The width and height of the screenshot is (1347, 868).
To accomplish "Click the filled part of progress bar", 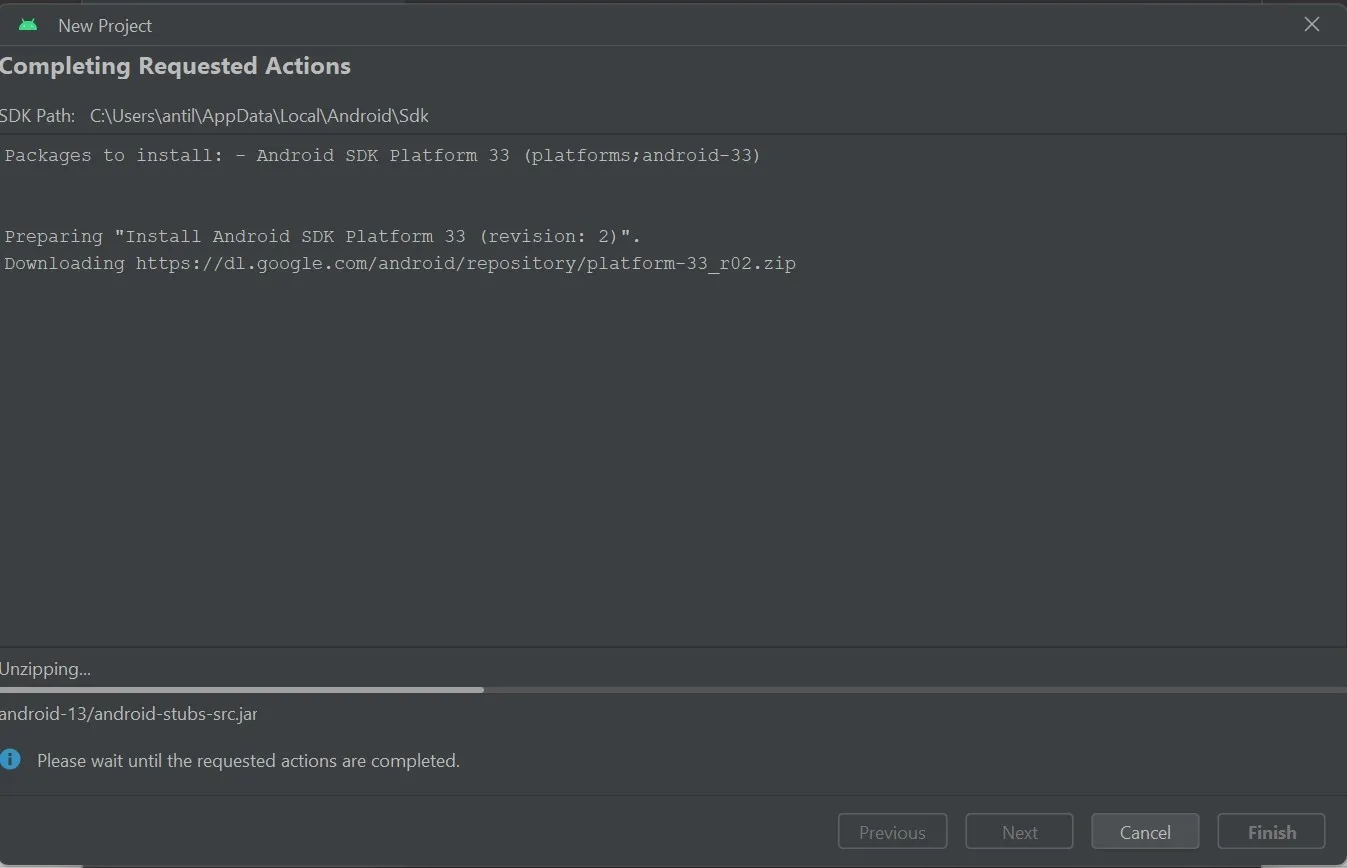I will click(240, 690).
